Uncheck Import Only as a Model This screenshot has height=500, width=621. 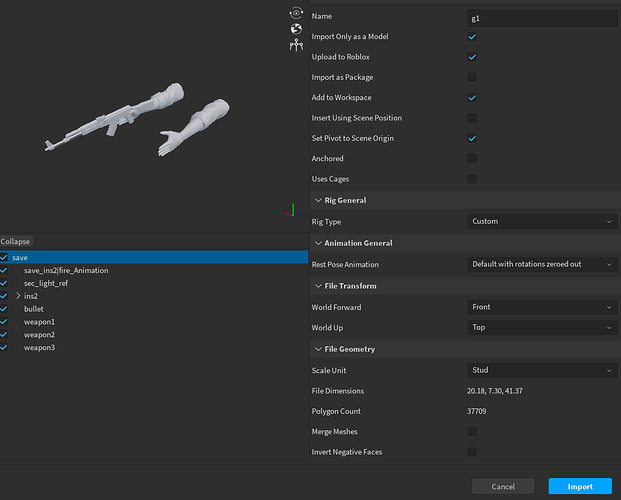pos(472,37)
